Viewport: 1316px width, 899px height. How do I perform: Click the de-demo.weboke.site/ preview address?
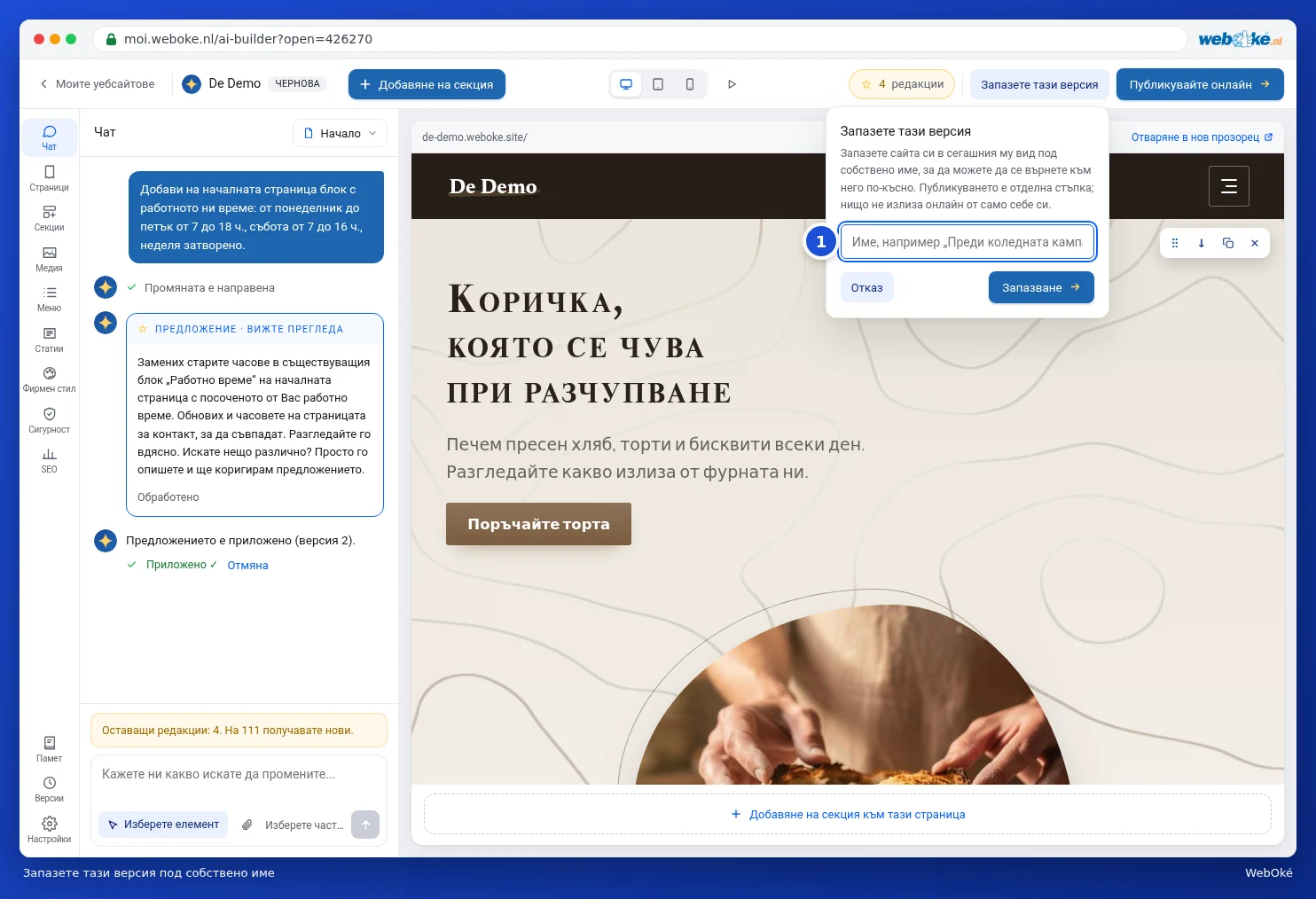474,137
